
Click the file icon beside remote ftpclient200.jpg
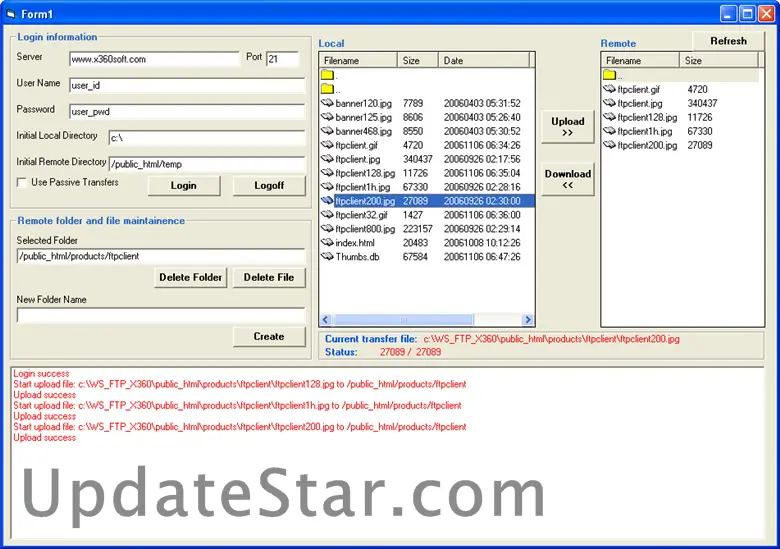(x=609, y=145)
